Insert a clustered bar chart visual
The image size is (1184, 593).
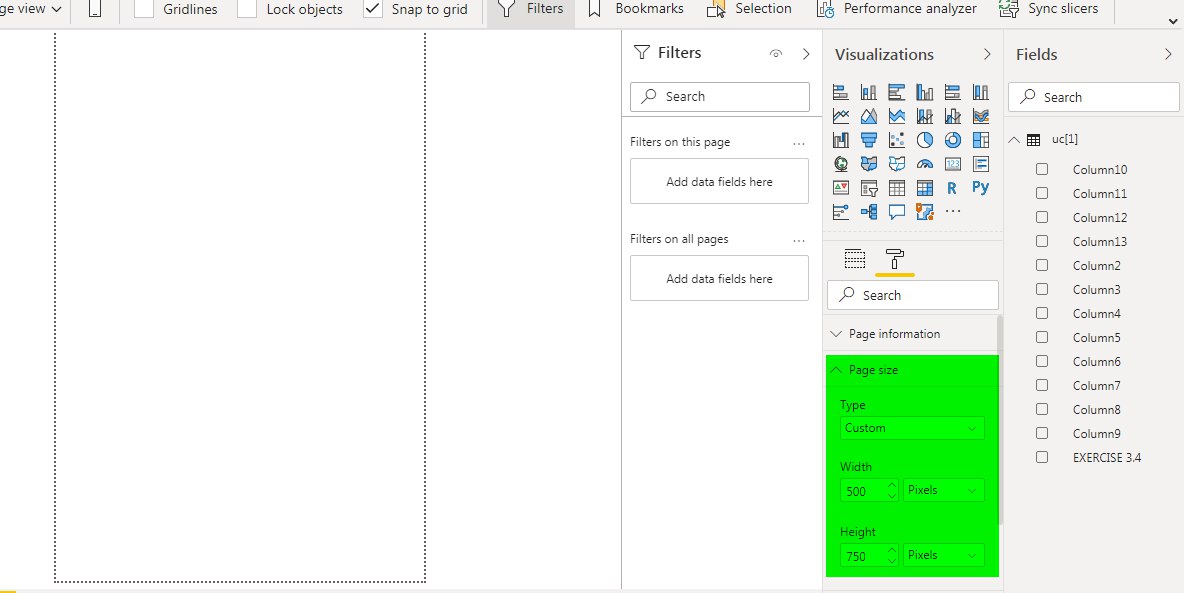(896, 92)
